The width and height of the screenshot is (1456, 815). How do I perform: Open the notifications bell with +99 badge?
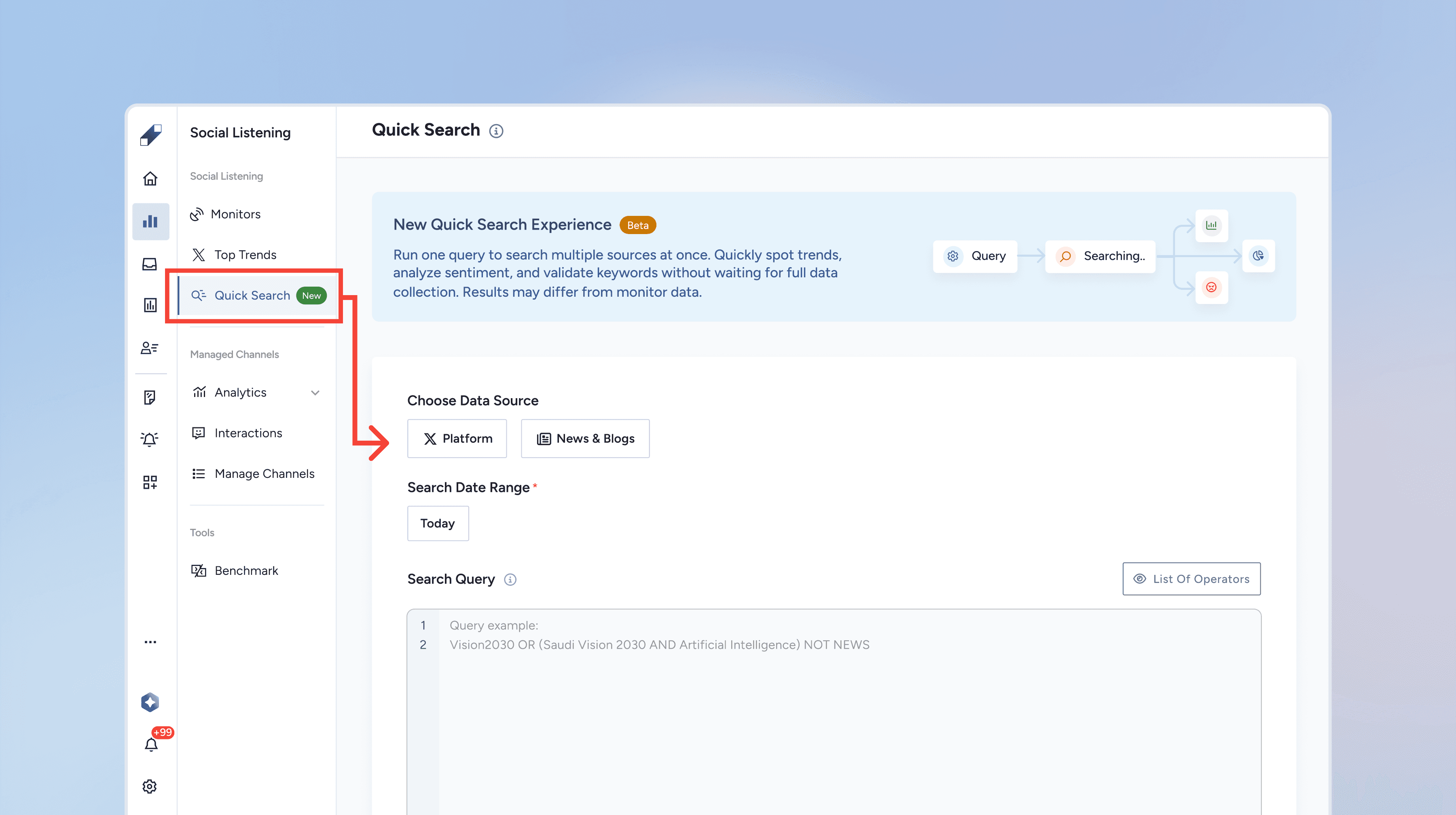pos(151,744)
